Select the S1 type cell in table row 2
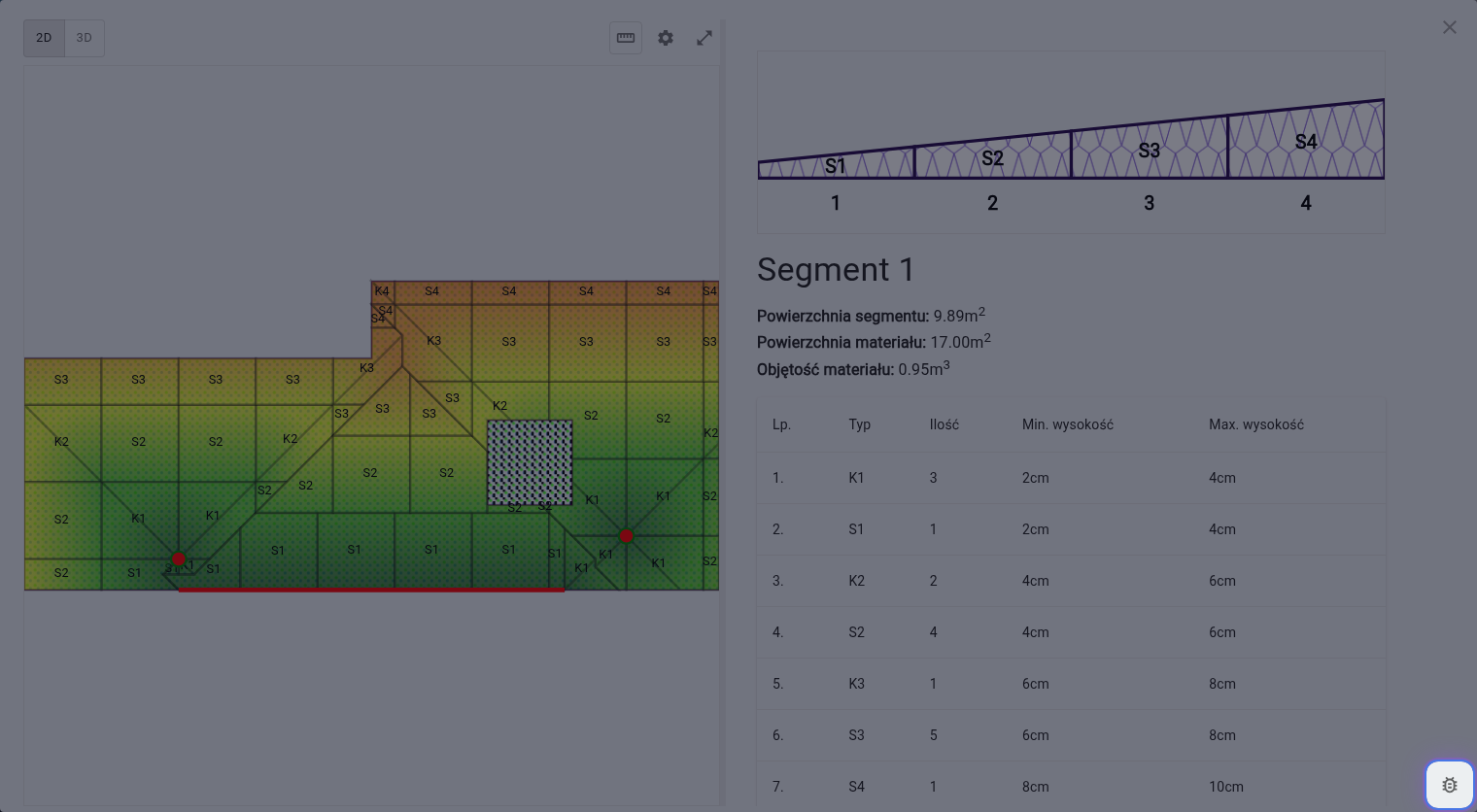The height and width of the screenshot is (812, 1477). pos(856,529)
